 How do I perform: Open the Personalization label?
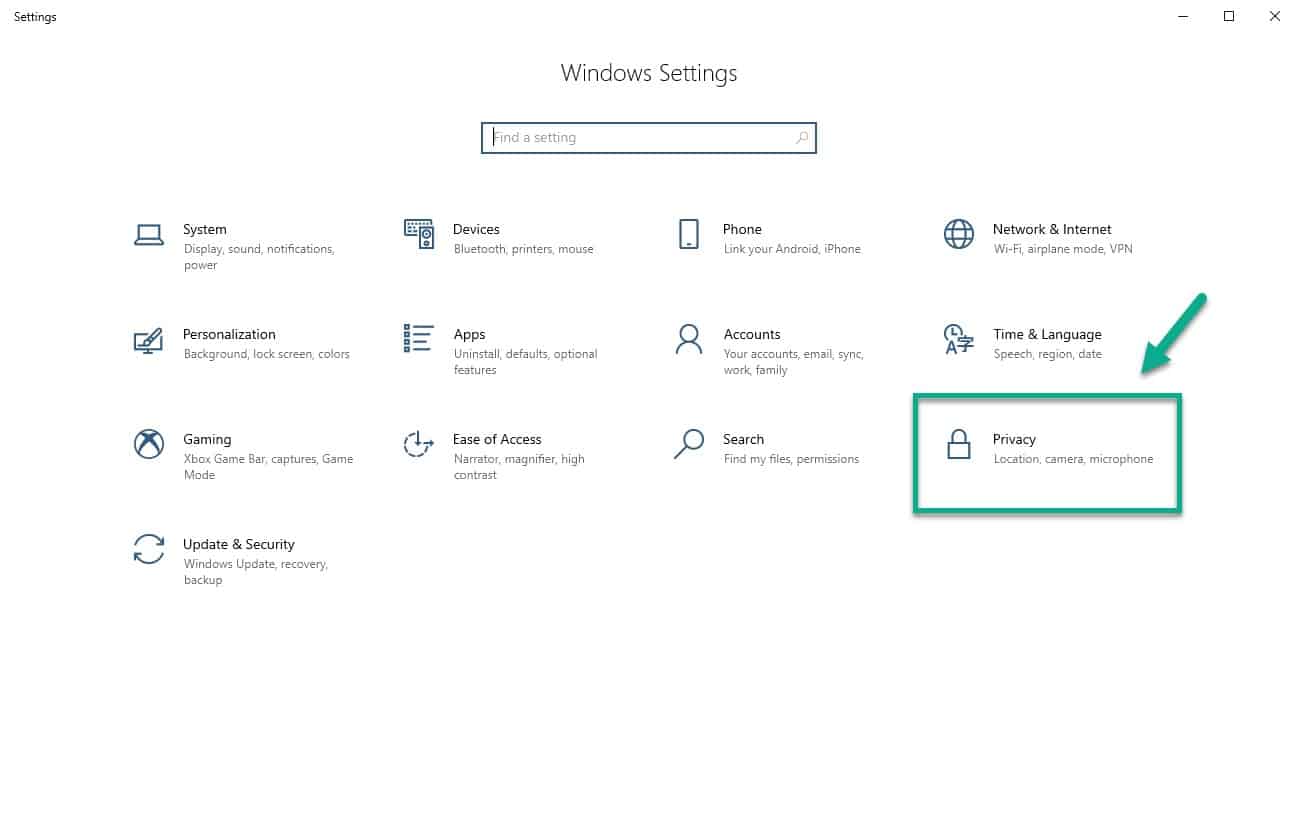pyautogui.click(x=229, y=334)
